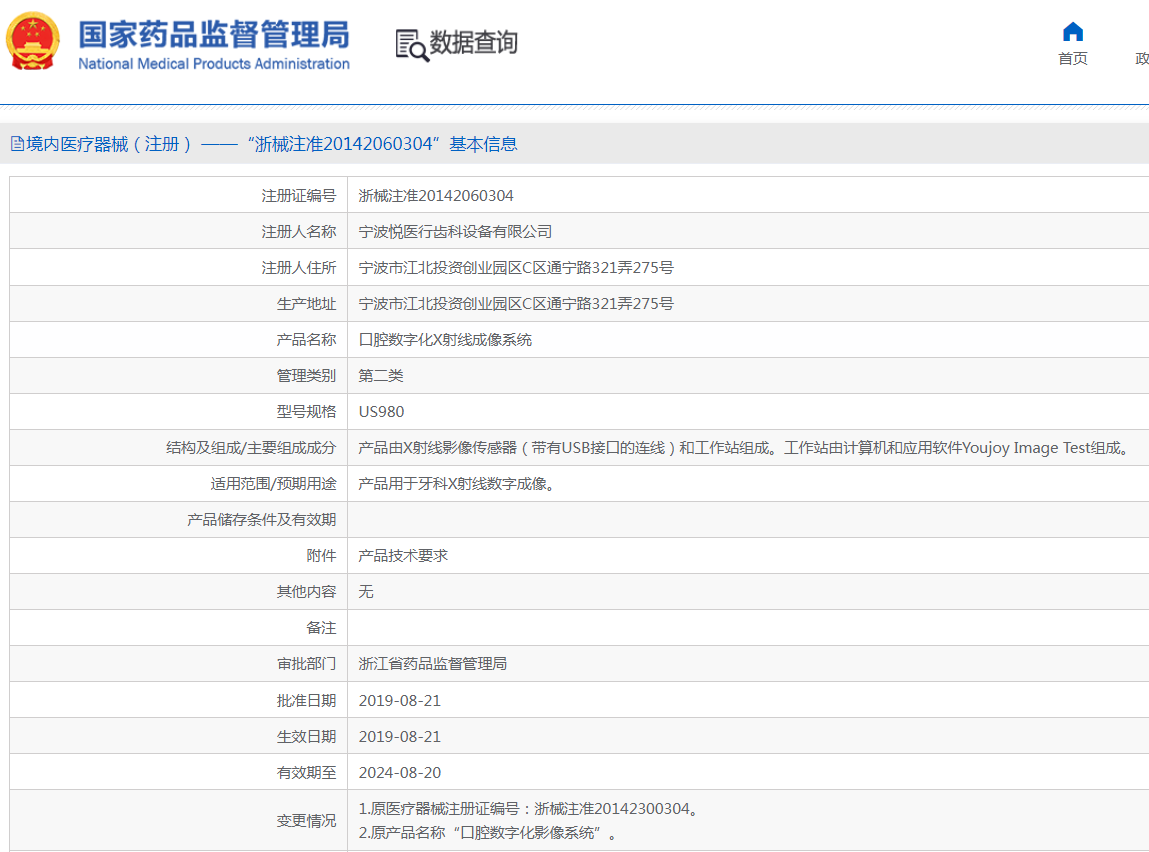Image resolution: width=1149 pixels, height=852 pixels.
Task: Click the 产品储存条件及有效期 label
Action: pos(262,520)
